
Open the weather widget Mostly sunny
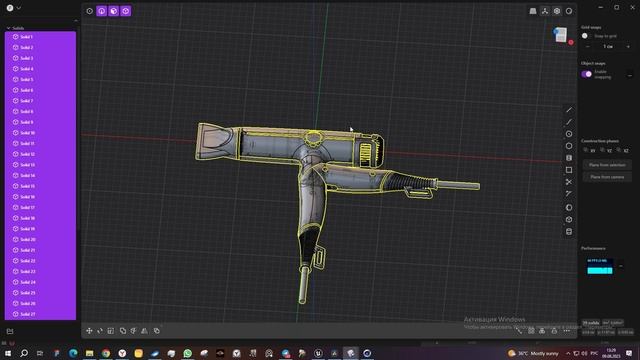pos(534,353)
